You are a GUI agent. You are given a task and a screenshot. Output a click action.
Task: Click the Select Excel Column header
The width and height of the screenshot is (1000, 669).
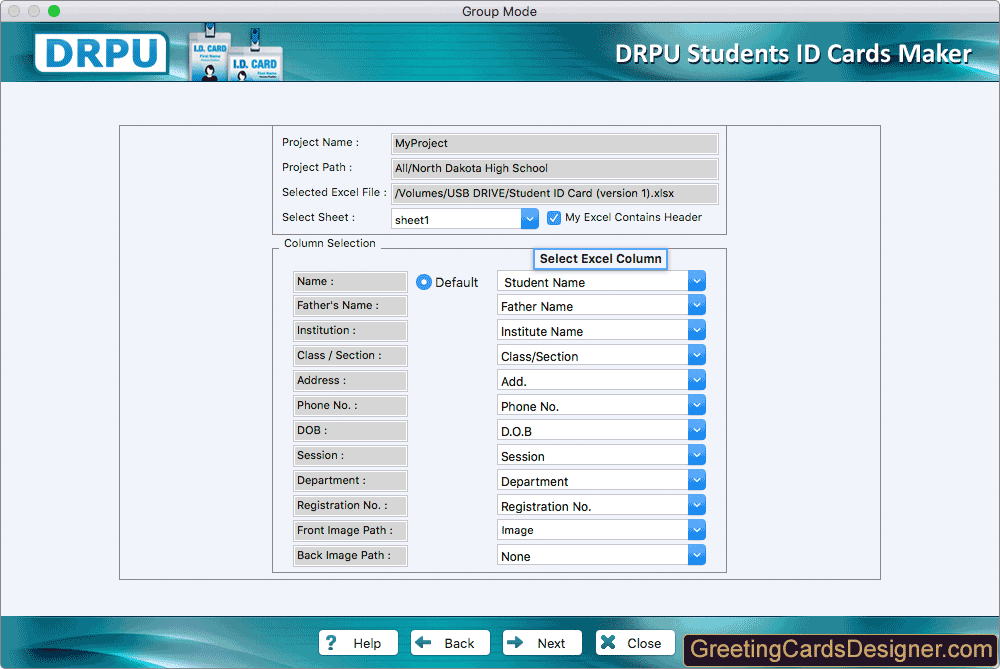coord(600,259)
